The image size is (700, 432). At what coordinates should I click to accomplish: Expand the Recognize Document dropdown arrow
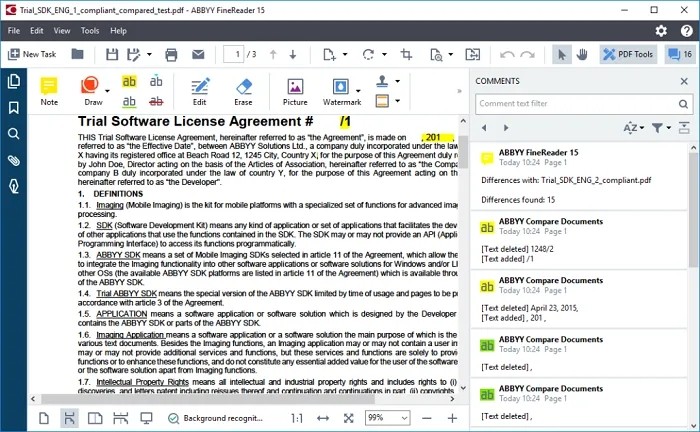(x=450, y=54)
